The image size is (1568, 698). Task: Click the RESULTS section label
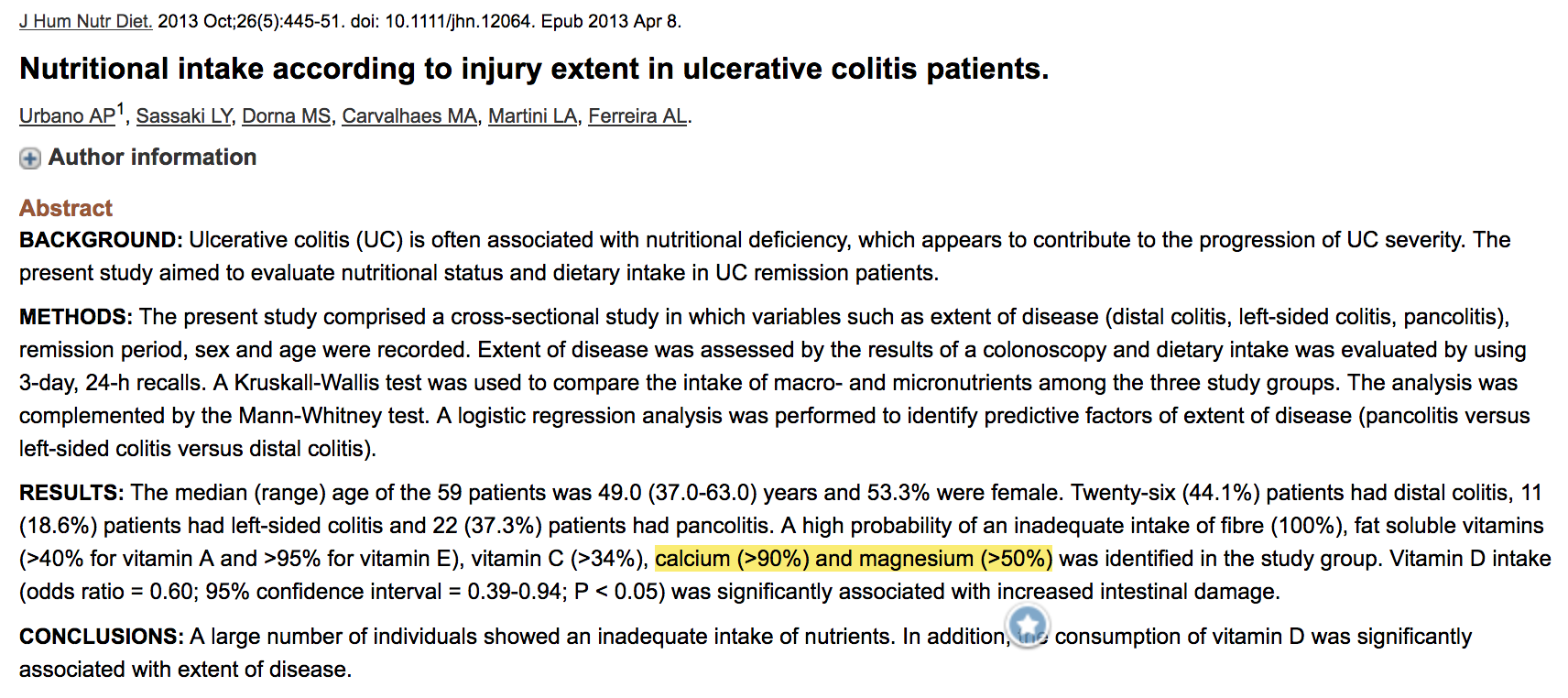click(x=71, y=493)
